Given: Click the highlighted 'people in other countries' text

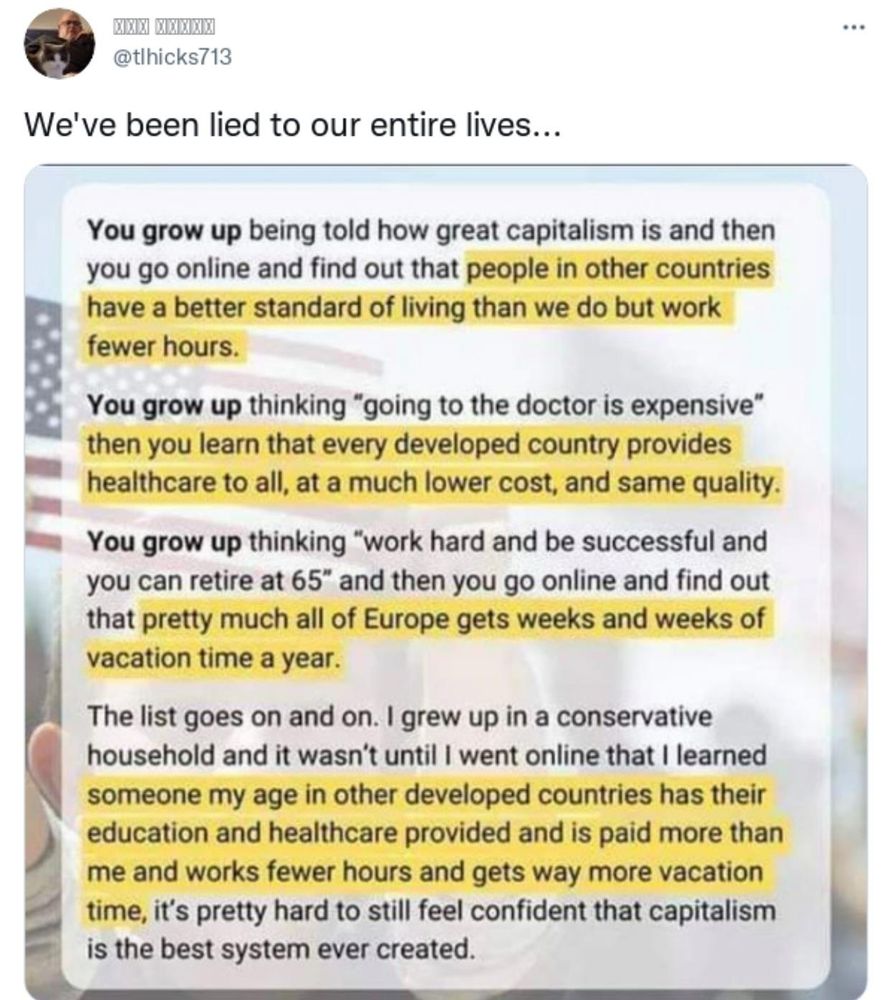Looking at the screenshot, I should [619, 269].
